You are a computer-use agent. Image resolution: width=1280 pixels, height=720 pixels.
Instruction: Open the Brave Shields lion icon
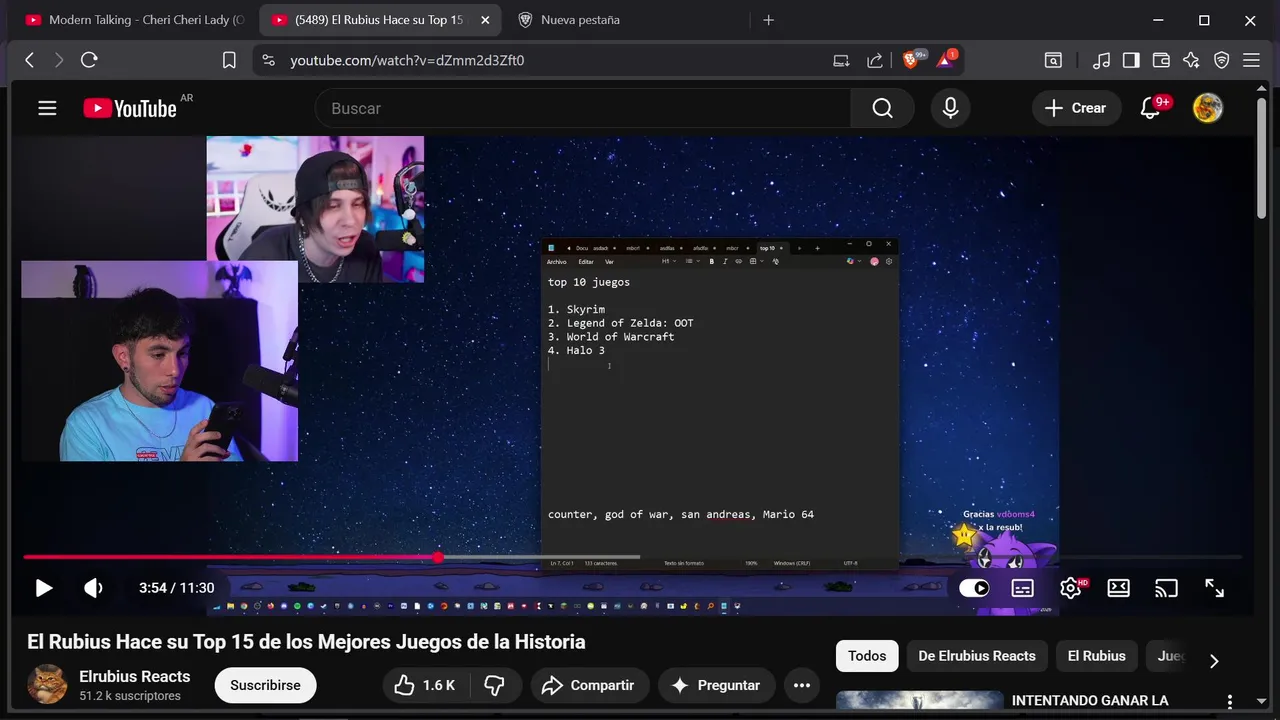coord(912,60)
